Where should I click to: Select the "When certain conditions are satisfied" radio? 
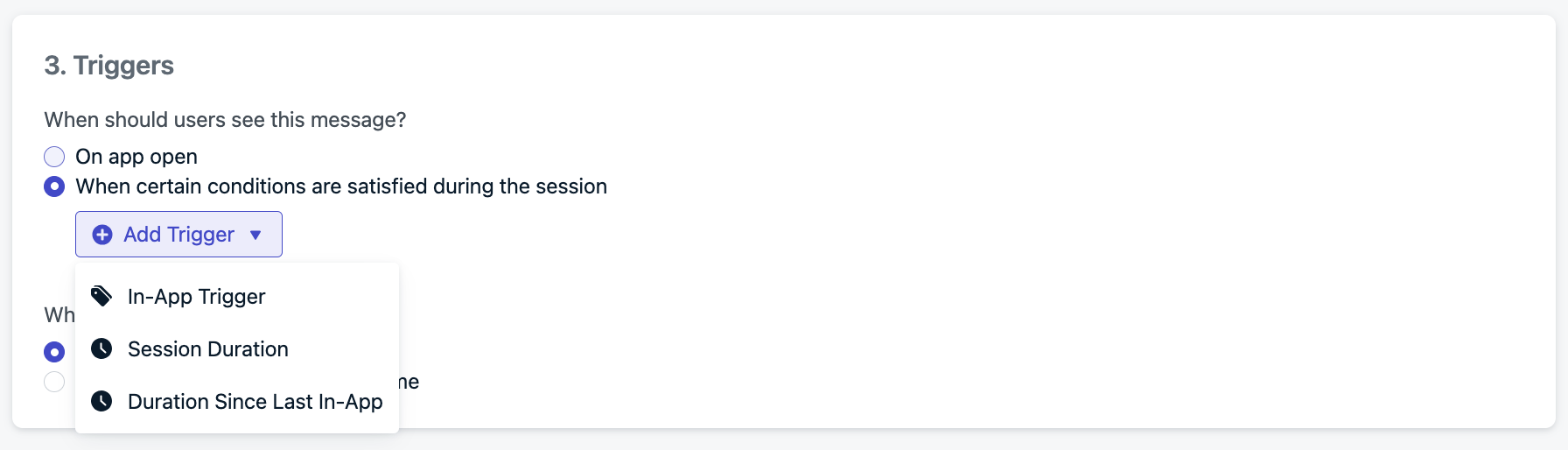54,186
